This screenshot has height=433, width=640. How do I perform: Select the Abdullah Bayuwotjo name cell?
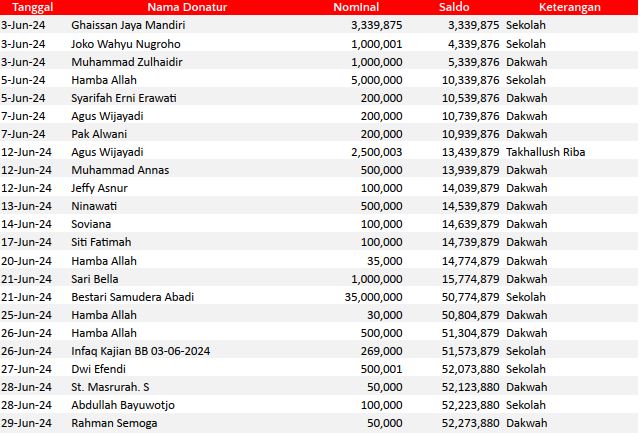point(124,405)
